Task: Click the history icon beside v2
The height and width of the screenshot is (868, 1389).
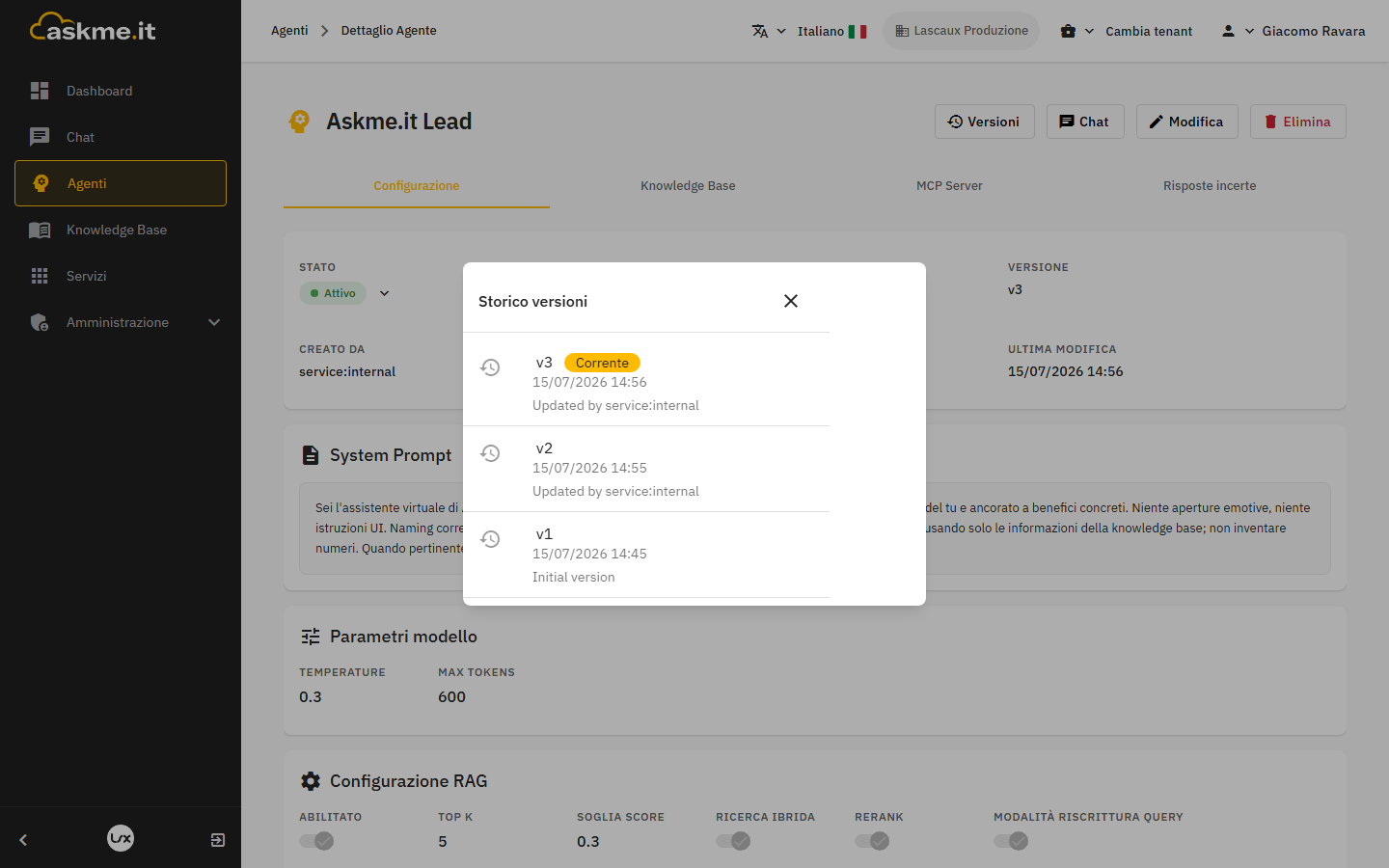Action: pyautogui.click(x=490, y=453)
